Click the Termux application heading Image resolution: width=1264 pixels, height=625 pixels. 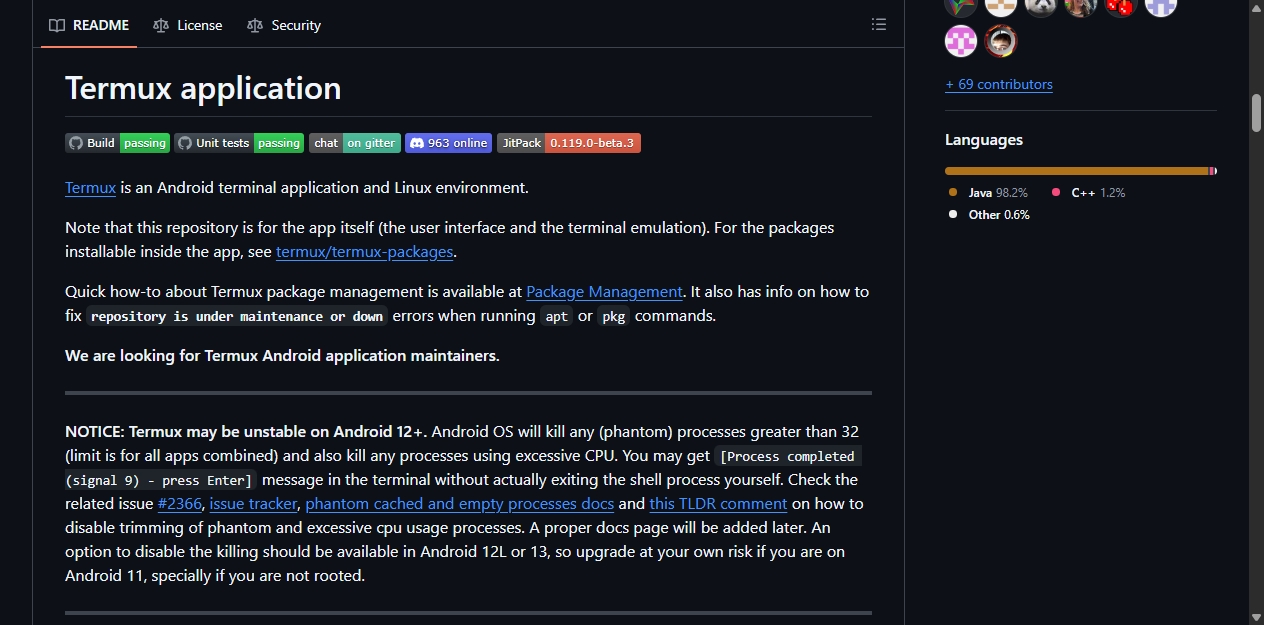tap(203, 88)
